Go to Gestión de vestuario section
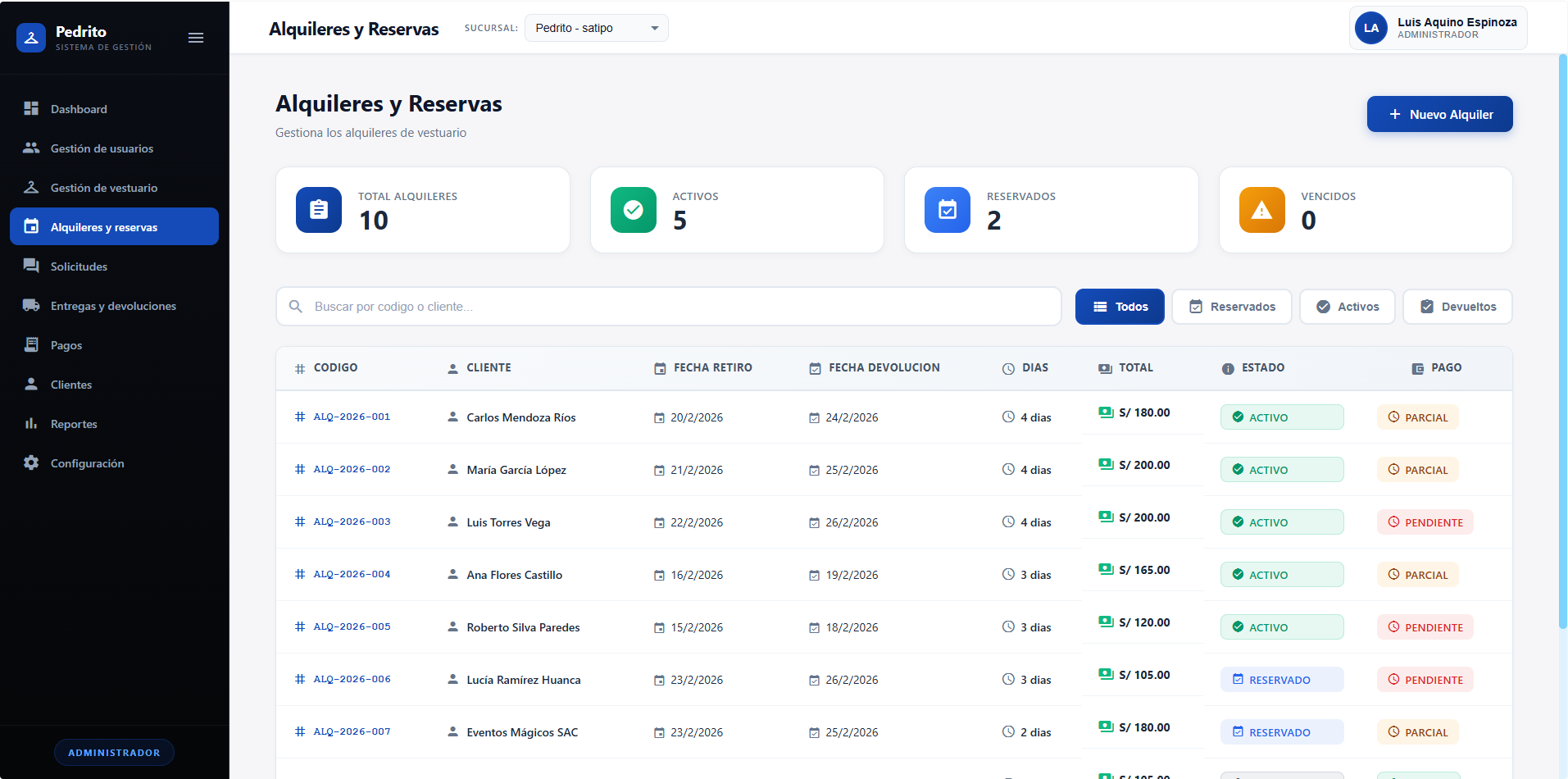The height and width of the screenshot is (779, 1568). 104,188
